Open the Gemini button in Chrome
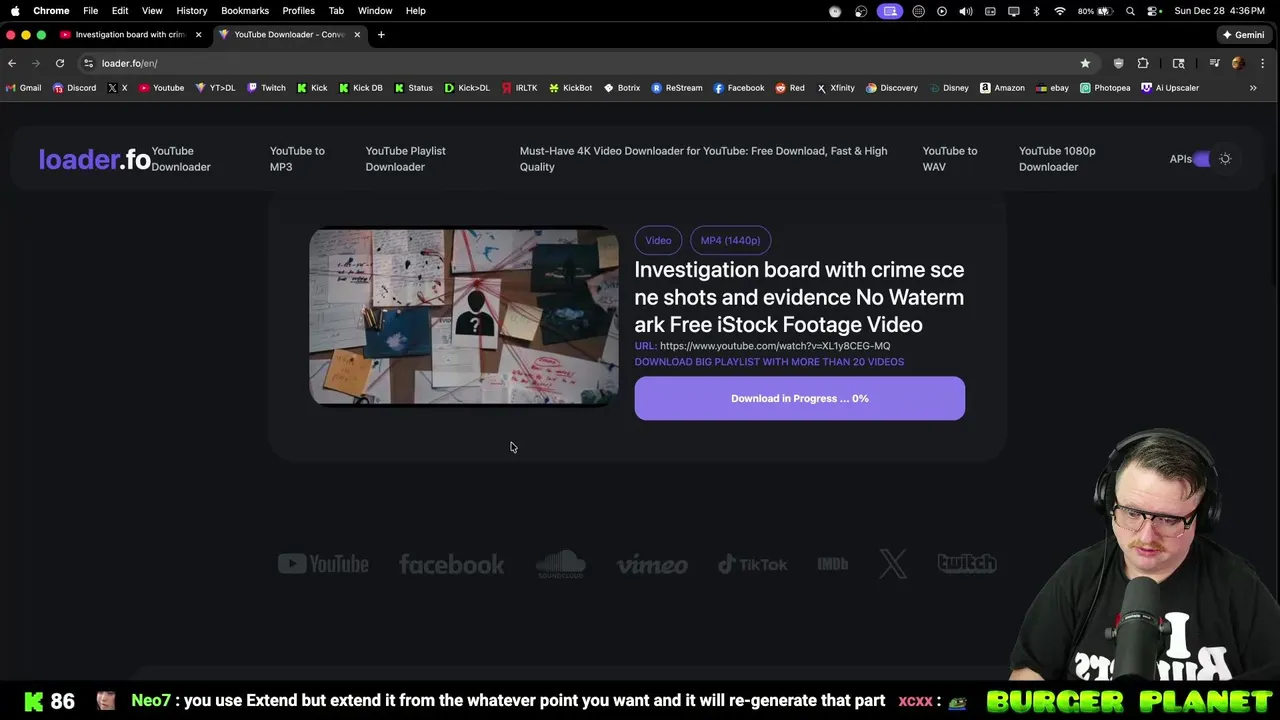The width and height of the screenshot is (1280, 720). [x=1243, y=35]
